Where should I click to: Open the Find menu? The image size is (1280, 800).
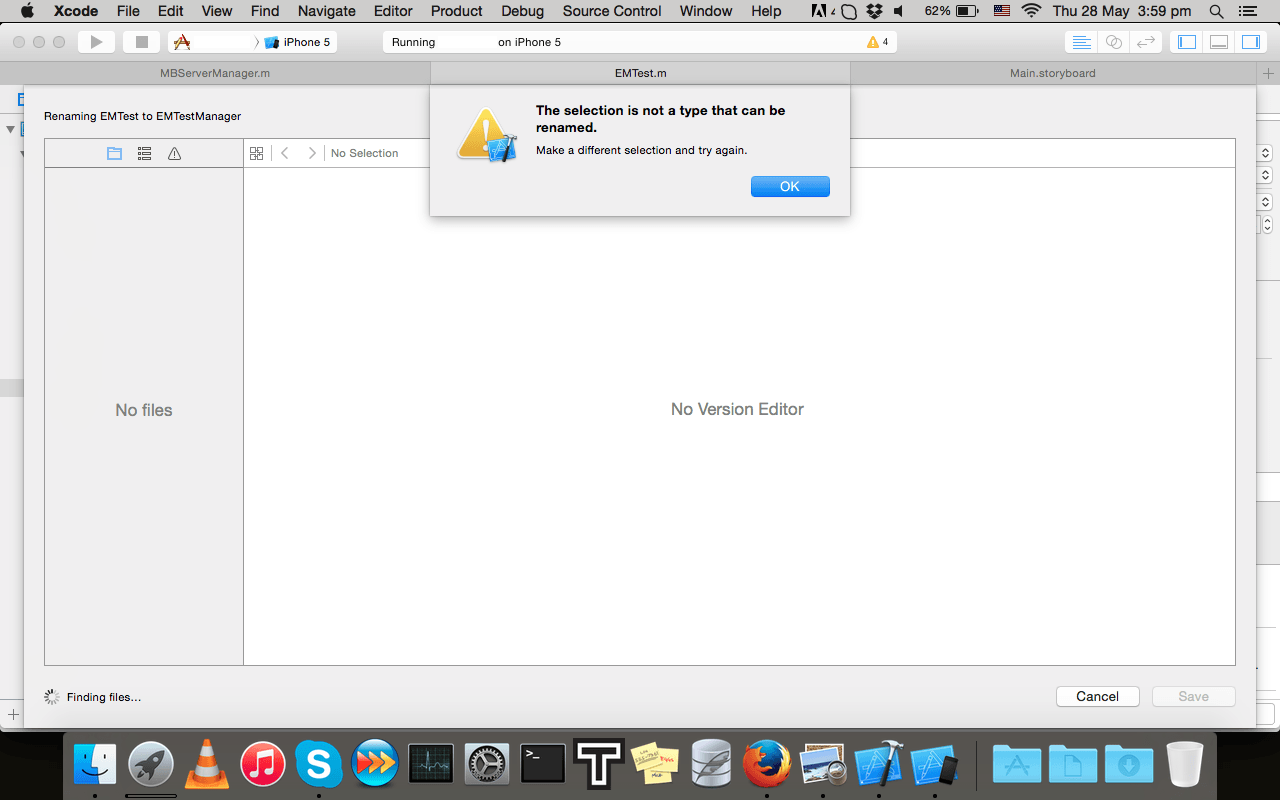click(x=265, y=11)
